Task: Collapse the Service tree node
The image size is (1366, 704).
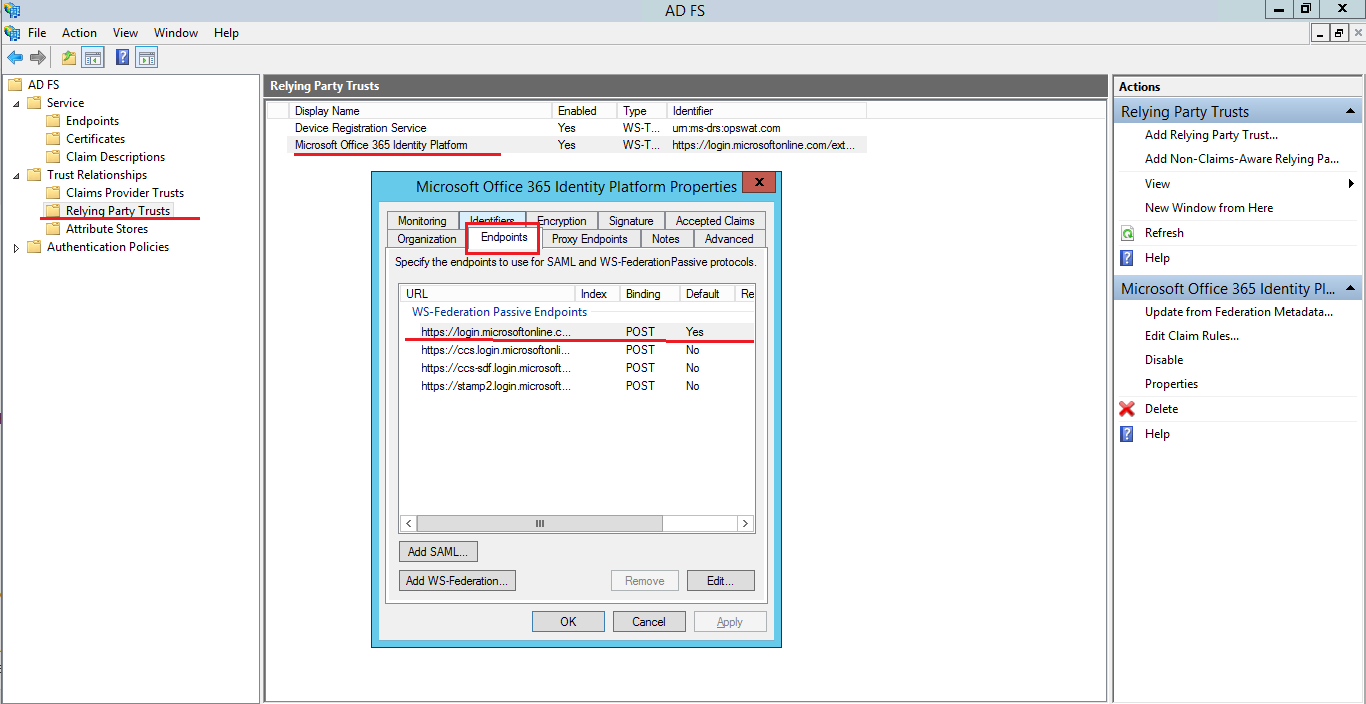Action: [x=16, y=103]
